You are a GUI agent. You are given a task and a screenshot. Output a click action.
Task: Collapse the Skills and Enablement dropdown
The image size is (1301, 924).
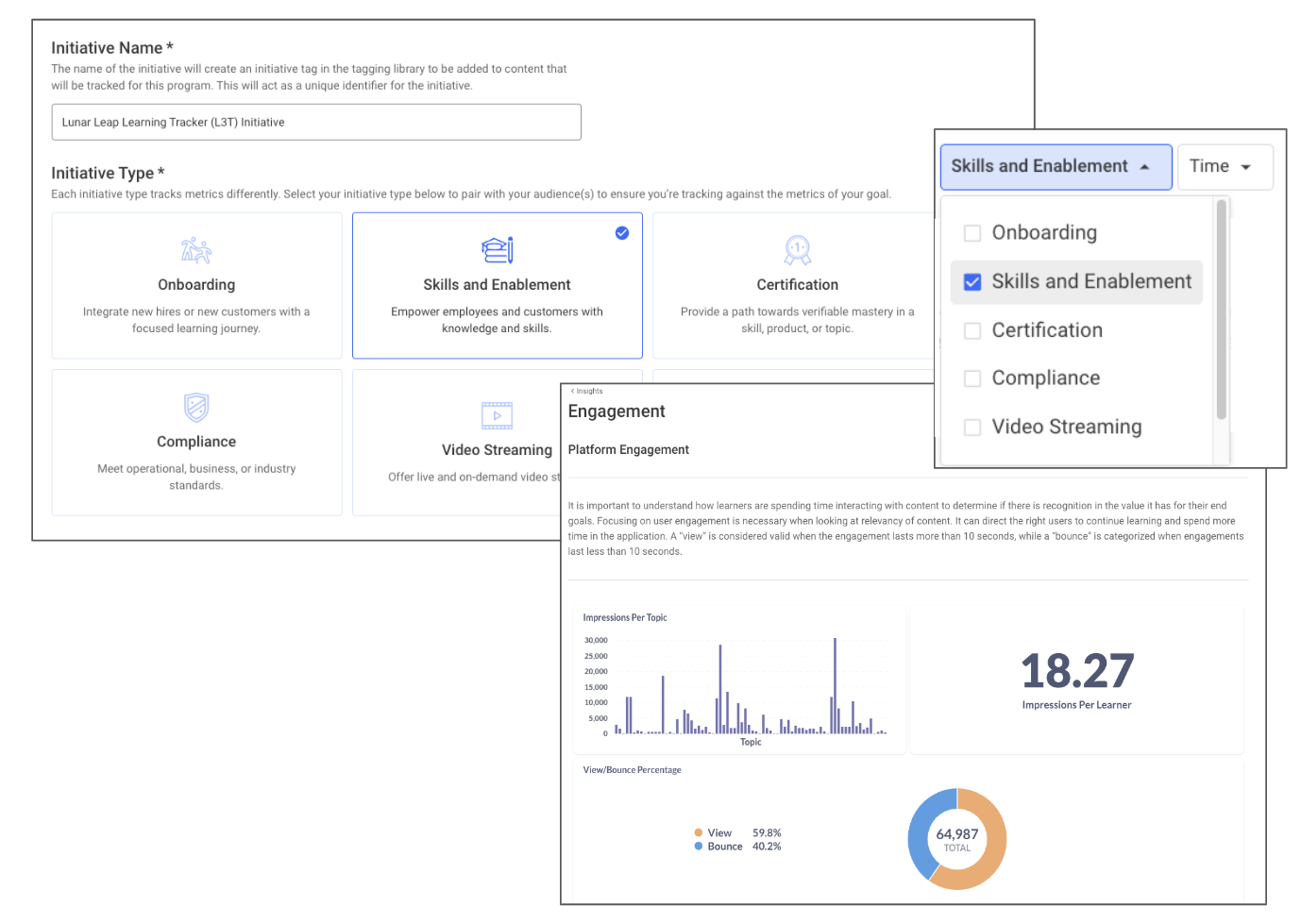pos(1055,166)
